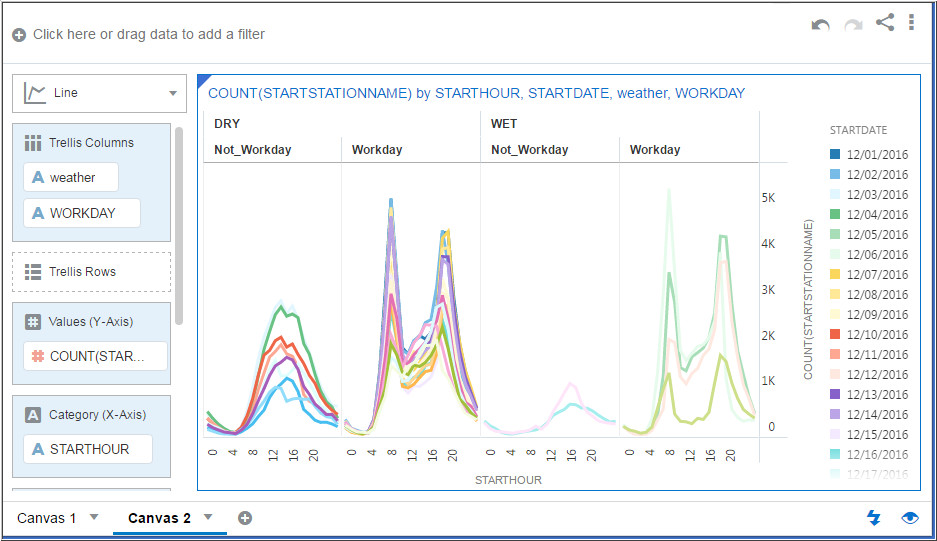The height and width of the screenshot is (541, 937).
Task: Click the lightning bolt auto-apply icon
Action: pyautogui.click(x=874, y=518)
